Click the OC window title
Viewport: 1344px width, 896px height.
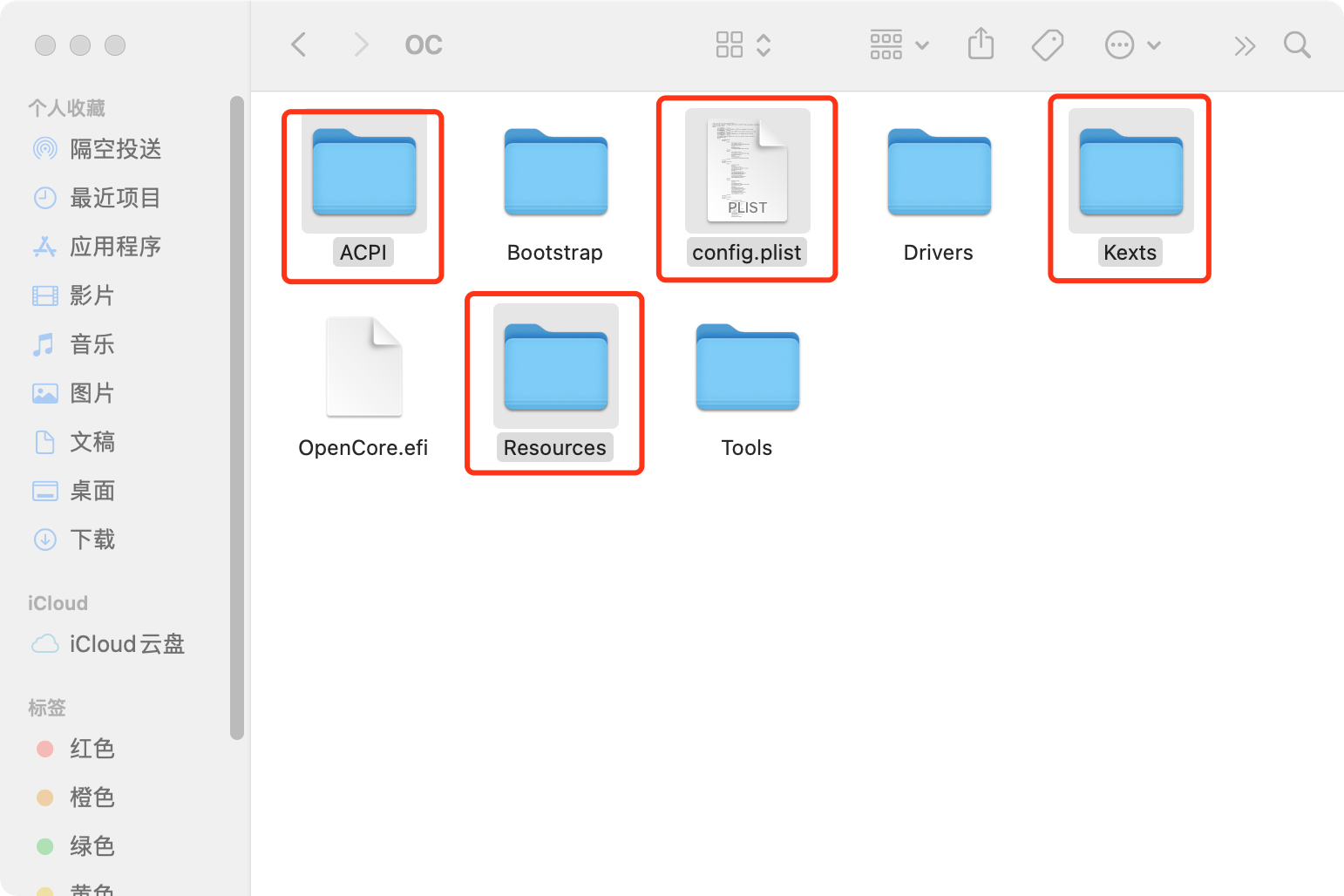point(424,44)
